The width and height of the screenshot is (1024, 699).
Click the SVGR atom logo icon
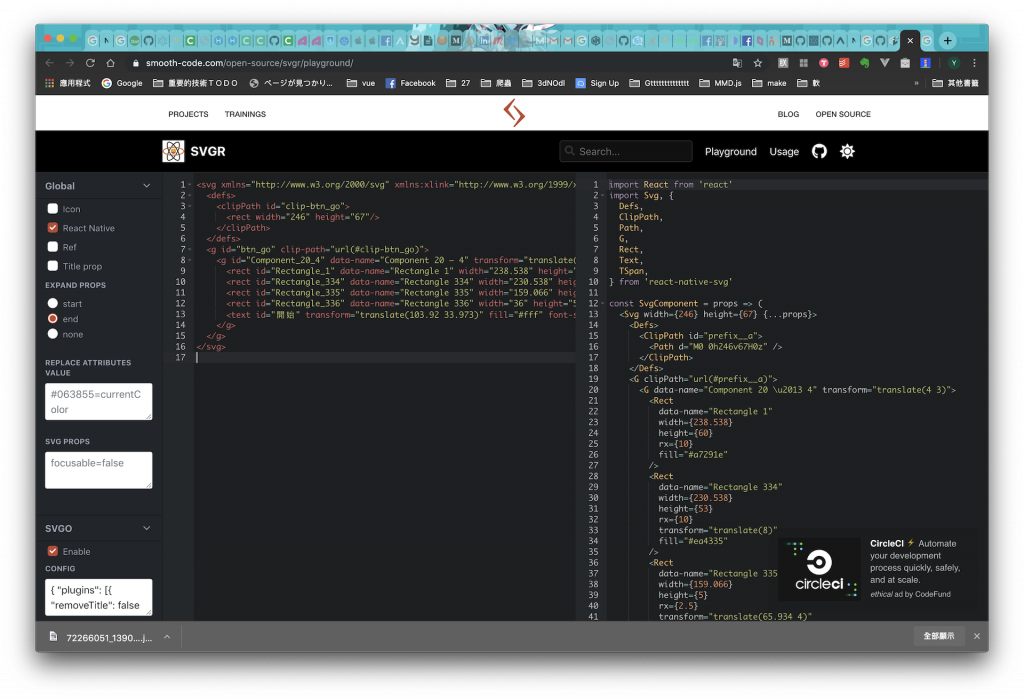coord(173,152)
